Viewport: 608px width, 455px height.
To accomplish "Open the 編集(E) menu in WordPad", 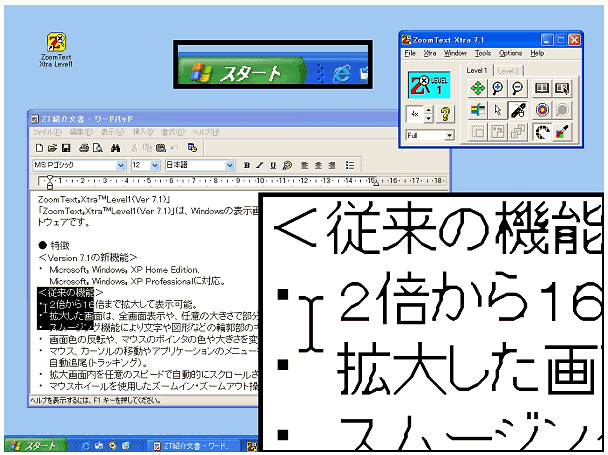I will (x=81, y=132).
